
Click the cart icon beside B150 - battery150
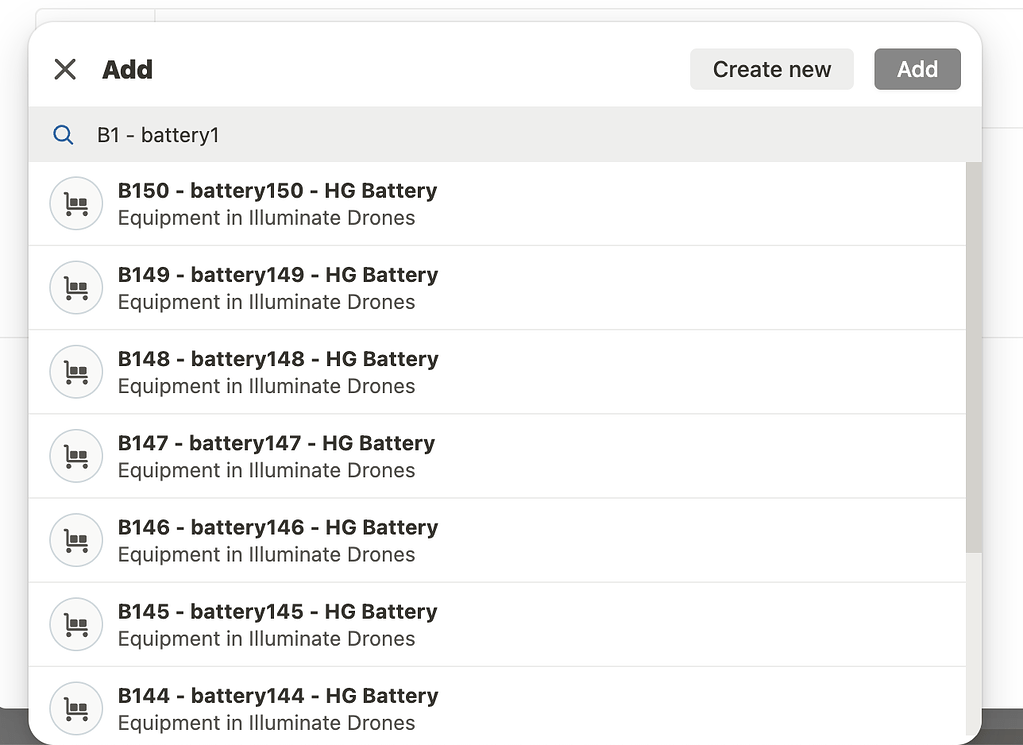tap(76, 203)
